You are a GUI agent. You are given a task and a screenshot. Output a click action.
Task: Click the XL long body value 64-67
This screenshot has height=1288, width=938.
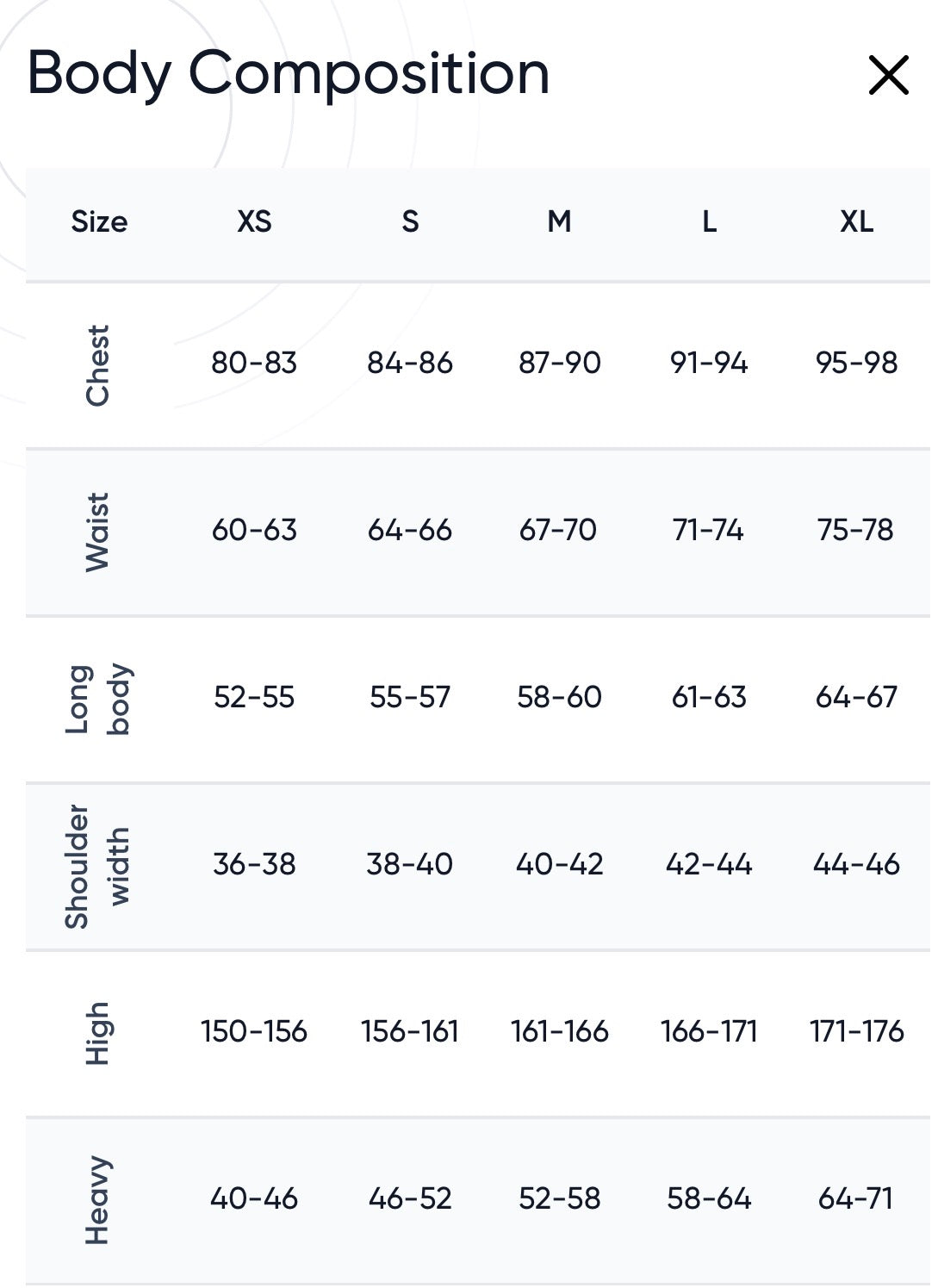856,697
